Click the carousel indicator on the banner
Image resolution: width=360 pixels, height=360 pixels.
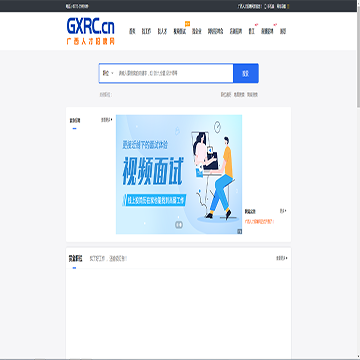point(179,225)
